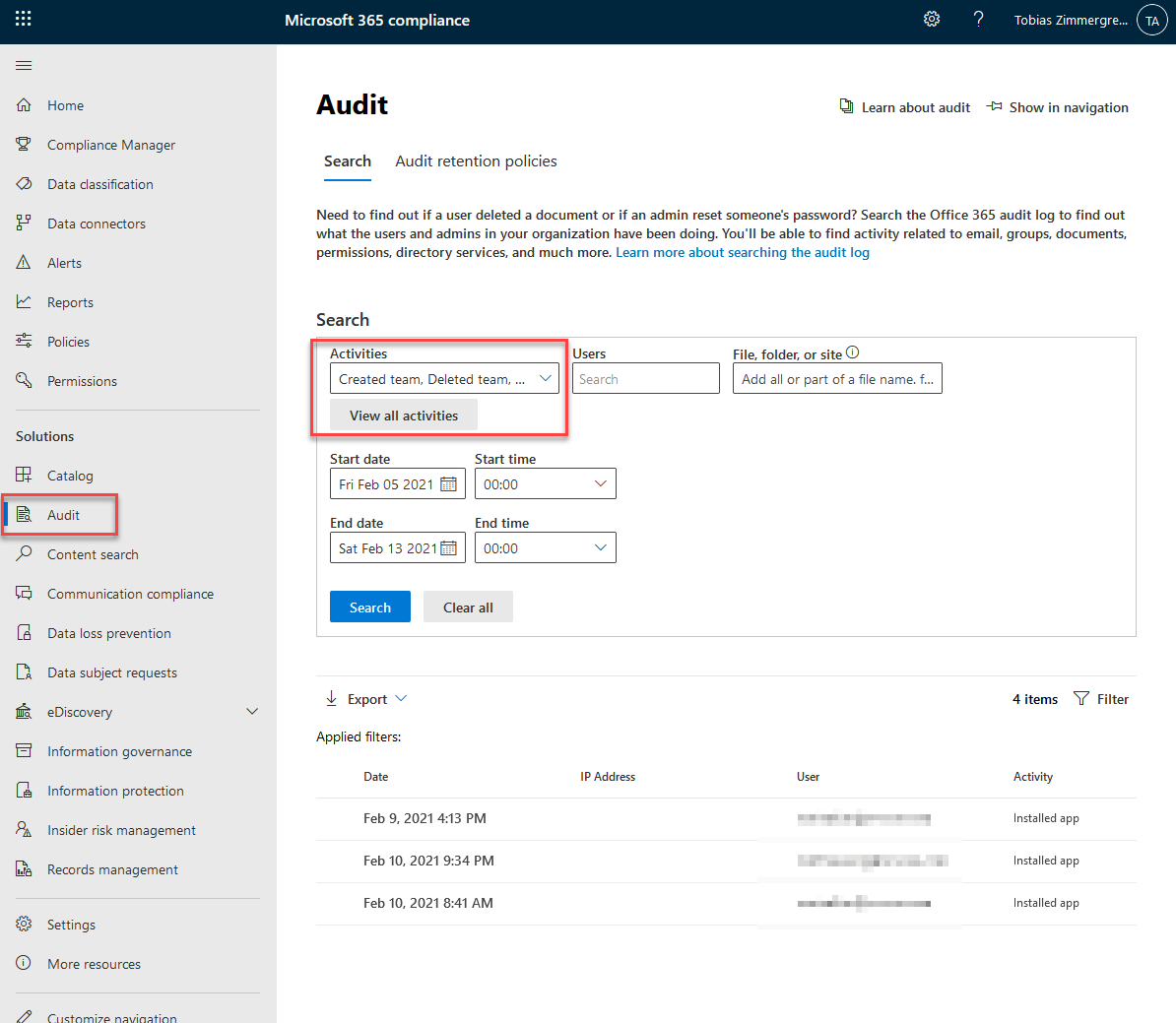
Task: Switch to Audit retention policies tab
Action: point(476,161)
